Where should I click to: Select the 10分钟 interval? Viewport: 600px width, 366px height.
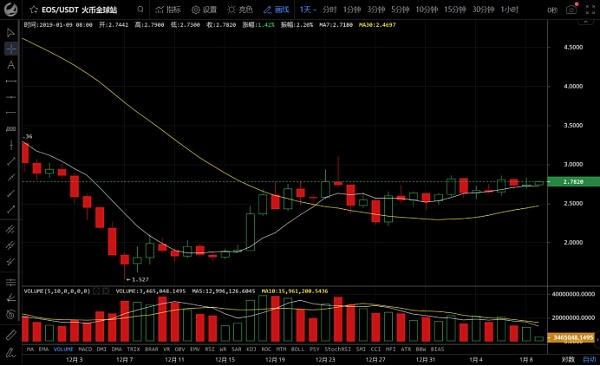[427, 10]
